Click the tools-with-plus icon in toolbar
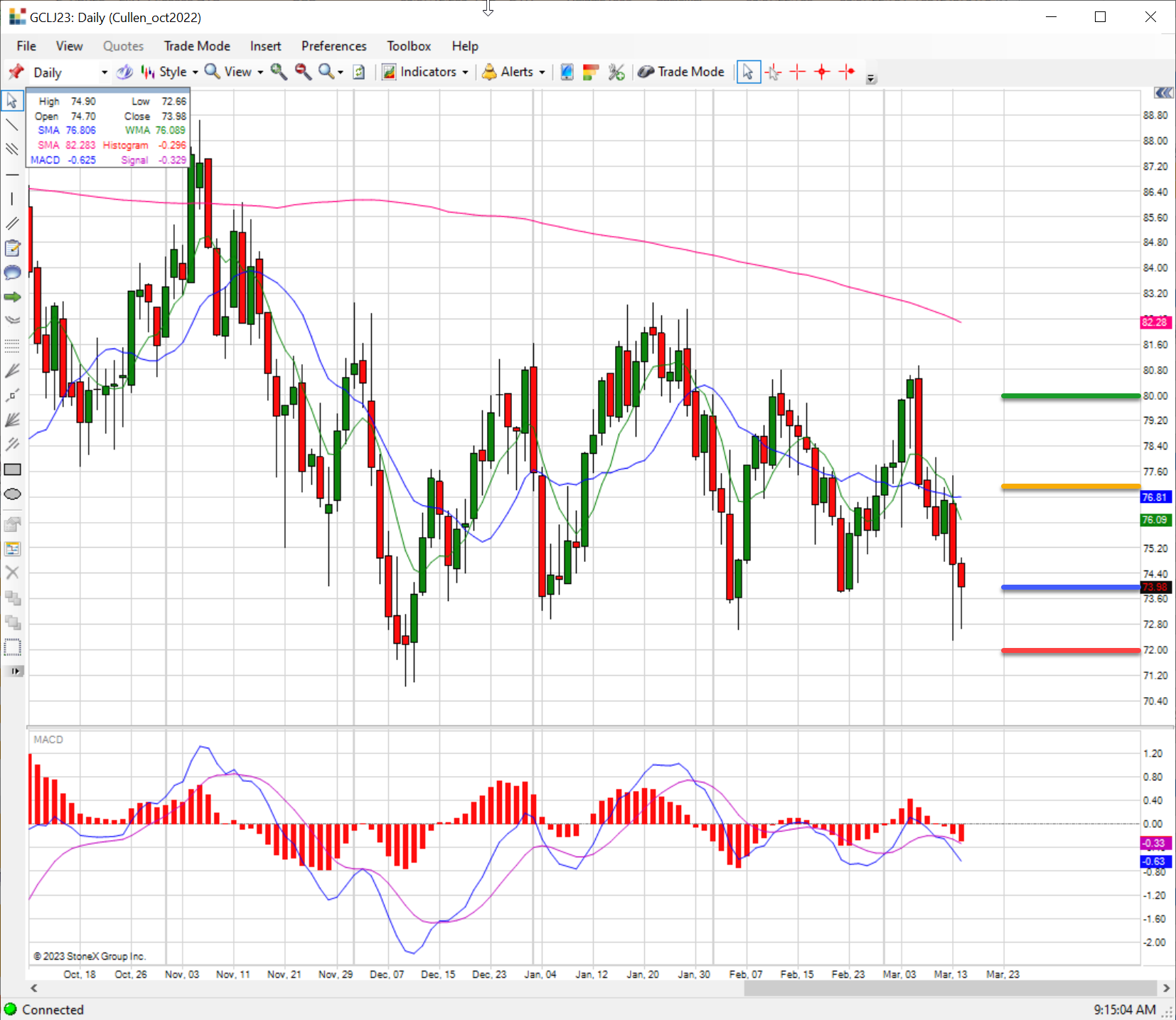1176x1020 pixels. tap(616, 72)
